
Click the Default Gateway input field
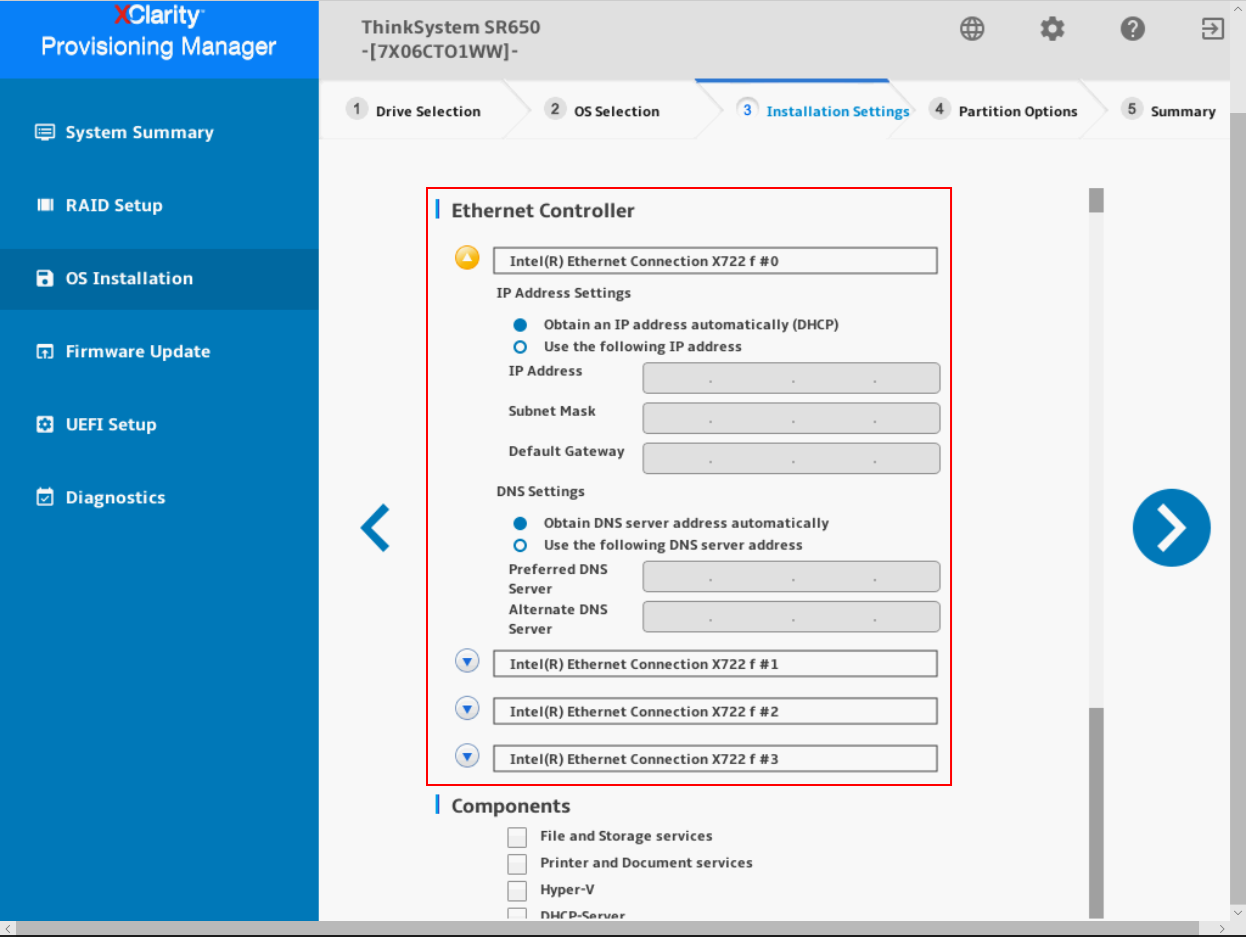(791, 458)
